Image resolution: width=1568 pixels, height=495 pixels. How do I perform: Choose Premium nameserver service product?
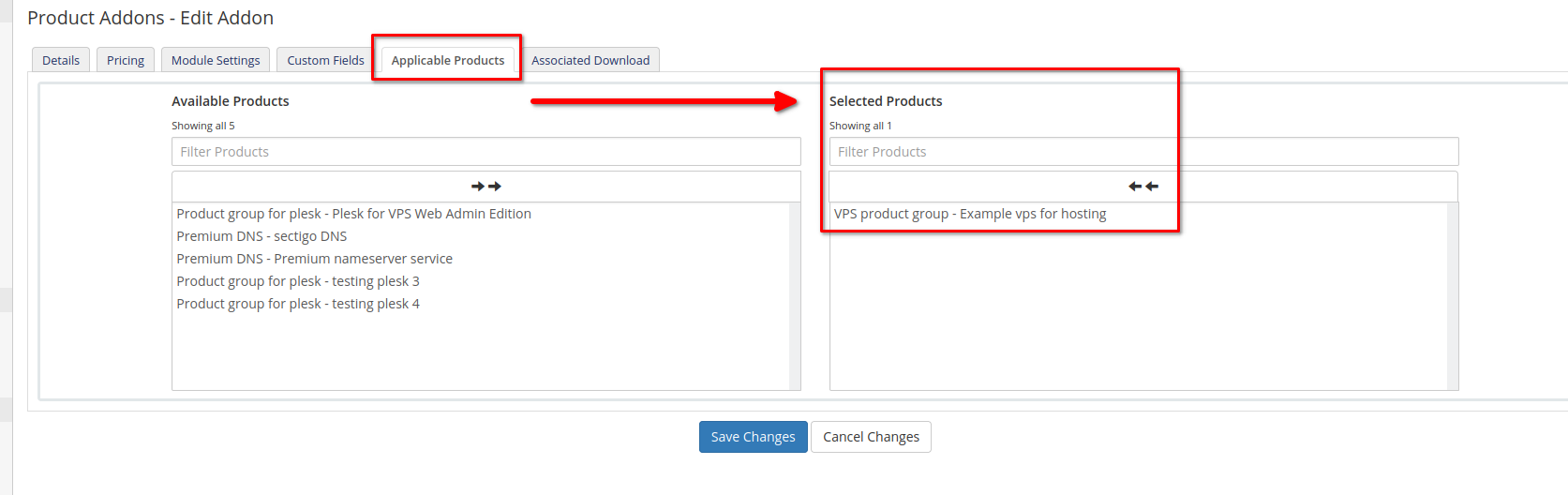pyautogui.click(x=314, y=259)
